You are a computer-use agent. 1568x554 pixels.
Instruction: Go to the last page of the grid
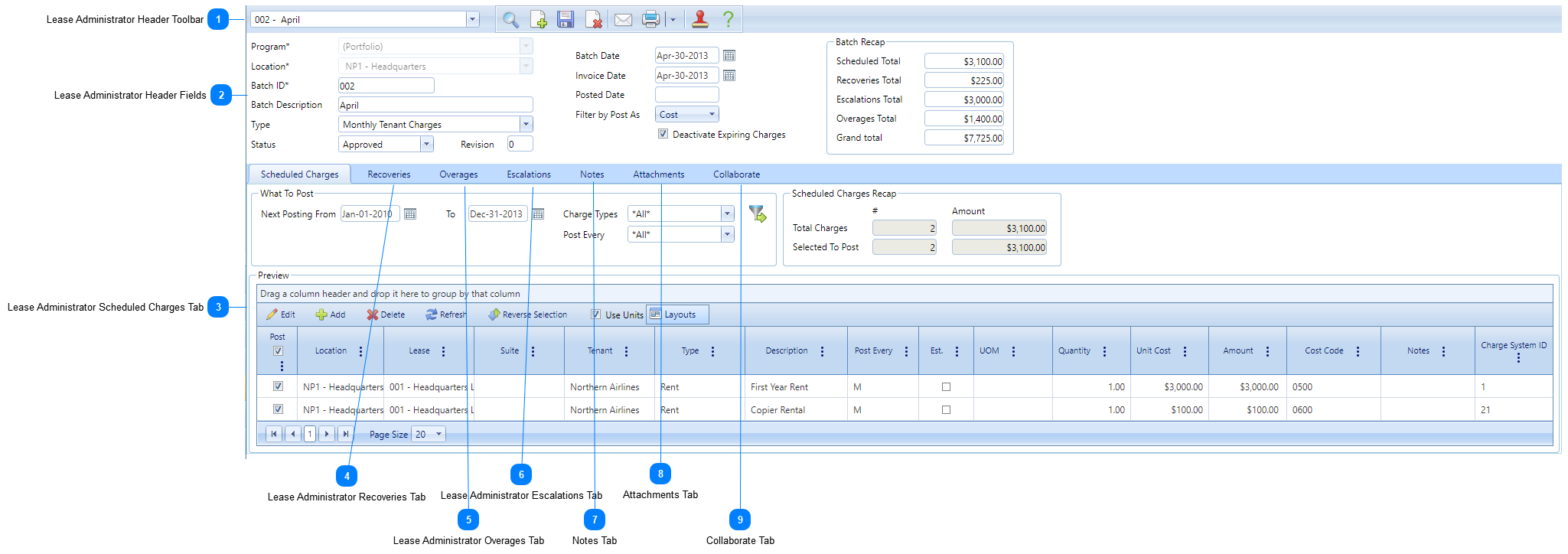345,434
